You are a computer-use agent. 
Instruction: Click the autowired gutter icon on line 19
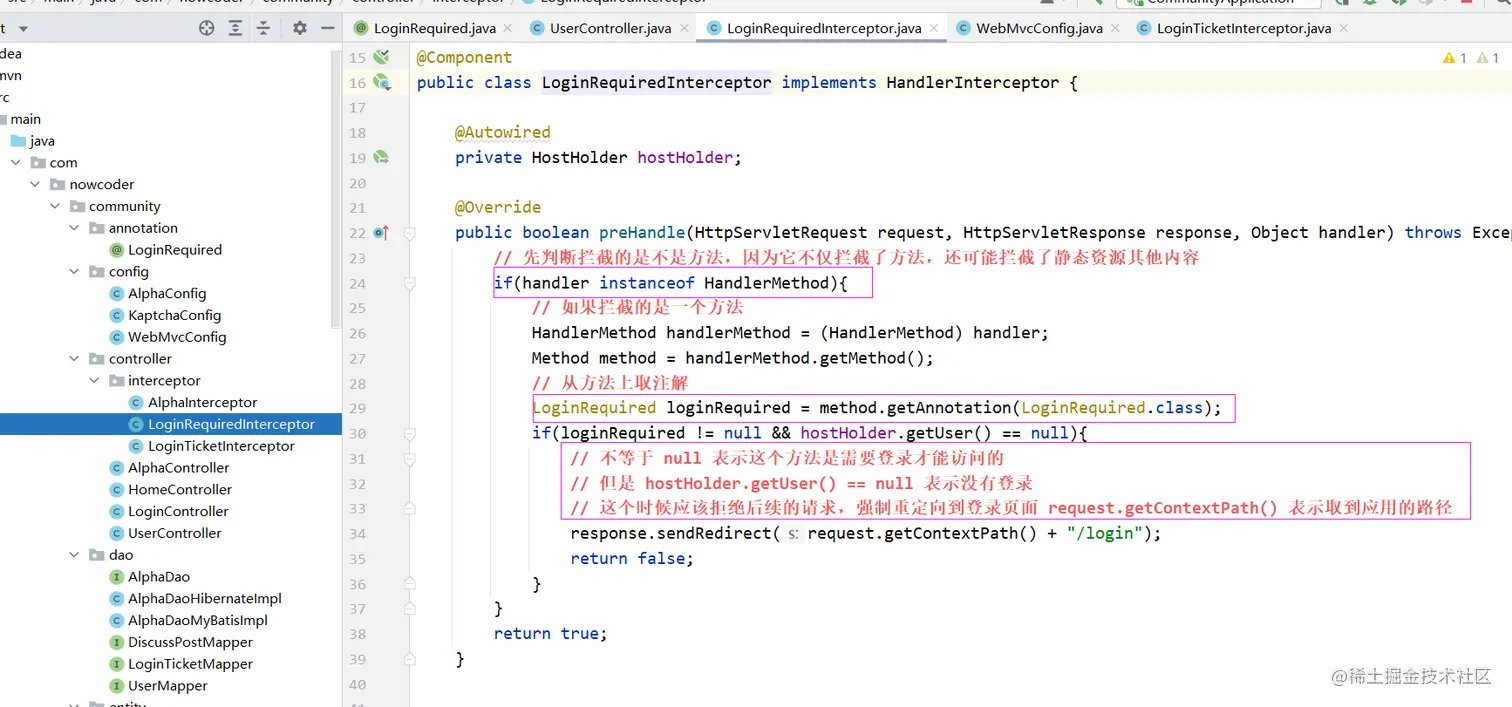[x=381, y=157]
